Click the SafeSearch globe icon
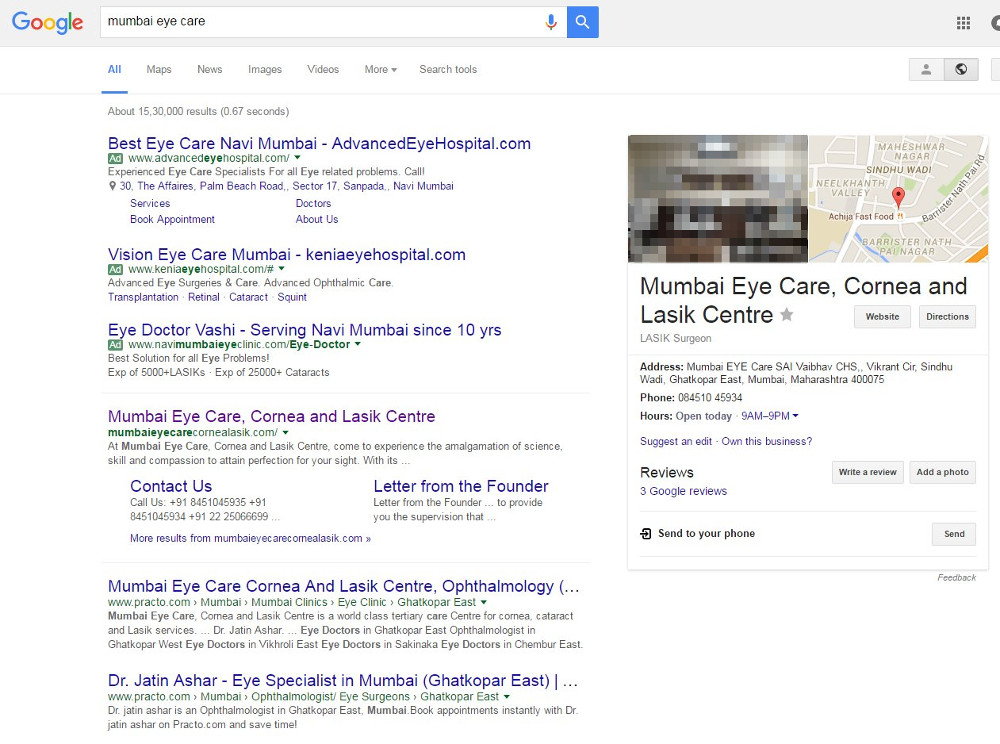The height and width of the screenshot is (744, 1000). [961, 69]
